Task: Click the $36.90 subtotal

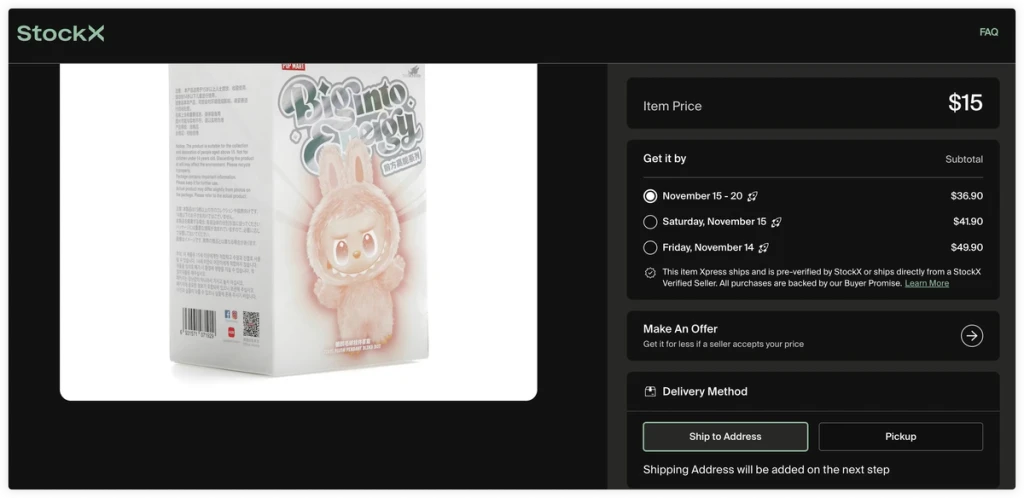Action: (x=967, y=196)
